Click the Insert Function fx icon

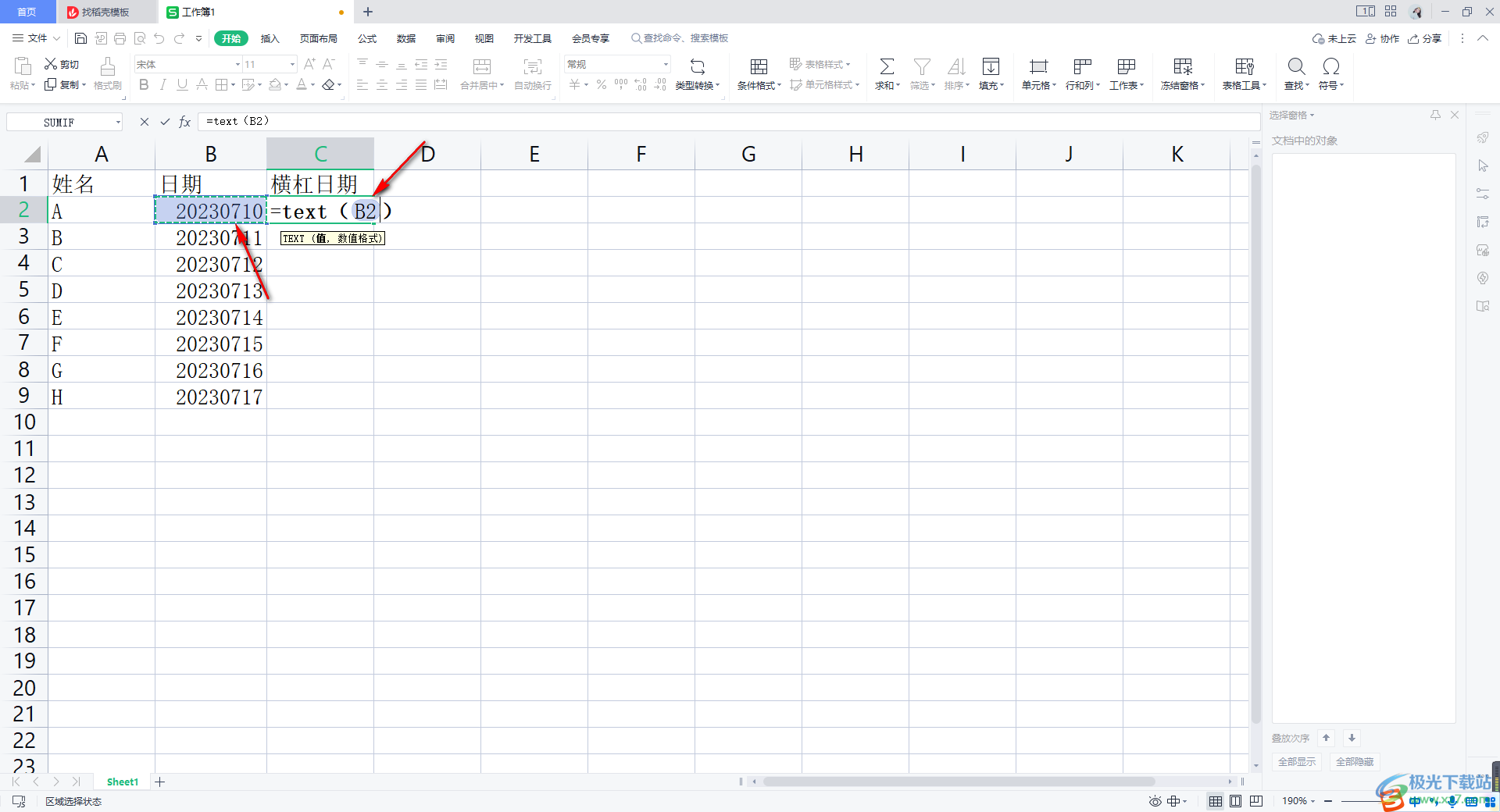coord(185,122)
